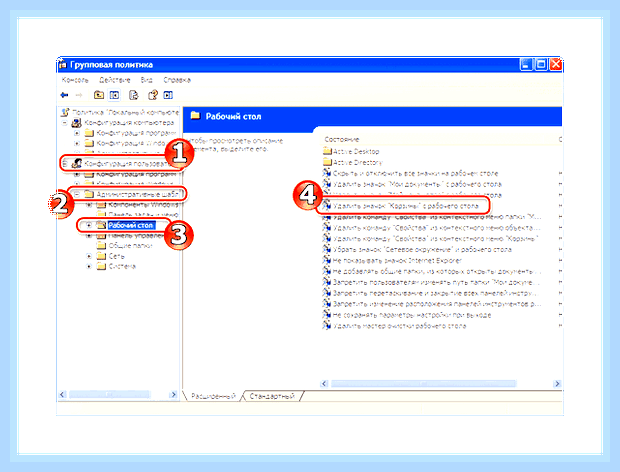620x472 pixels.
Task: Open the Действие menu
Action: click(115, 80)
